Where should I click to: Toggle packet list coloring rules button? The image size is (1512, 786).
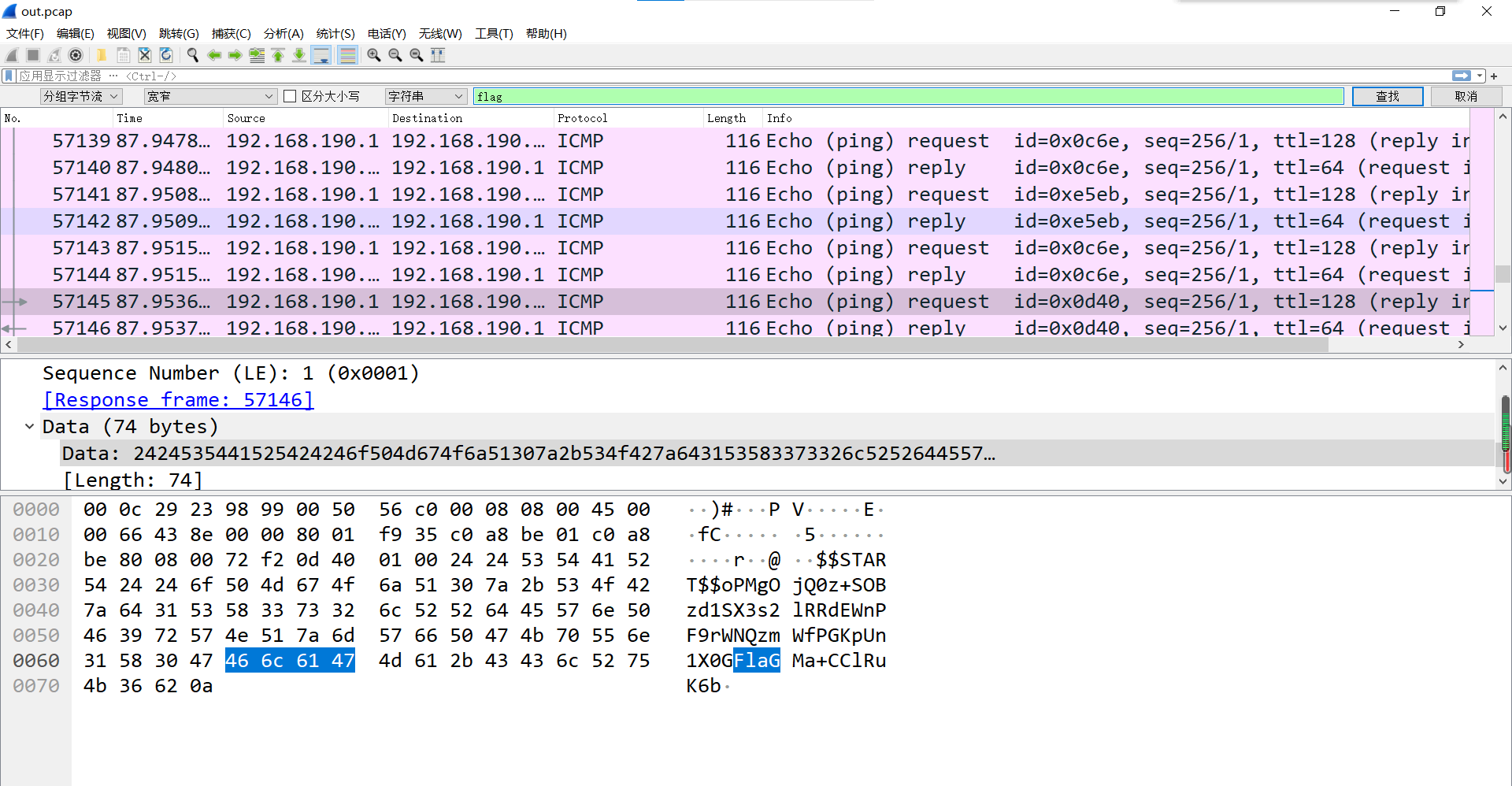click(x=347, y=55)
